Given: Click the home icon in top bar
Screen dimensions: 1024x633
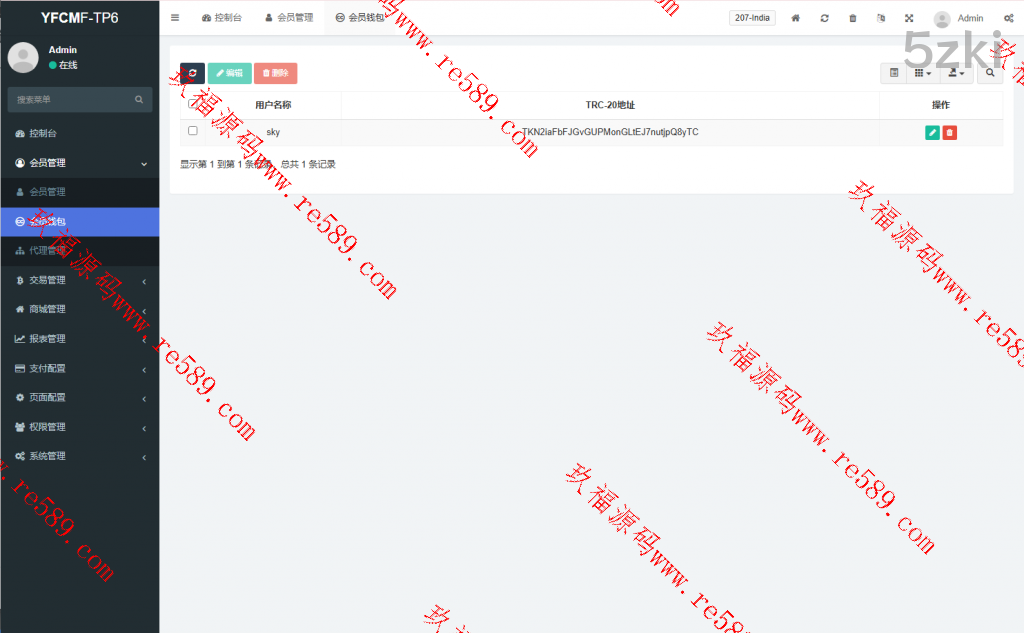Looking at the screenshot, I should point(796,18).
